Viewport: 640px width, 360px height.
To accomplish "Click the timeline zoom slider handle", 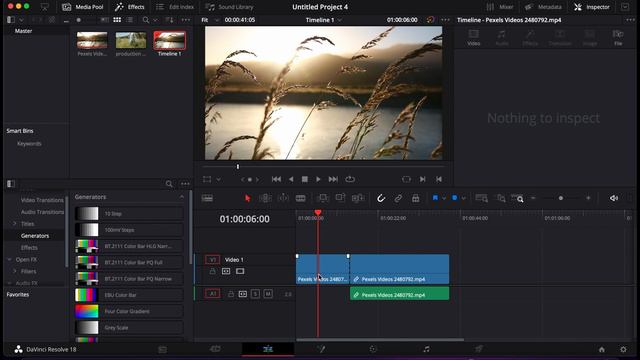I will tap(560, 198).
